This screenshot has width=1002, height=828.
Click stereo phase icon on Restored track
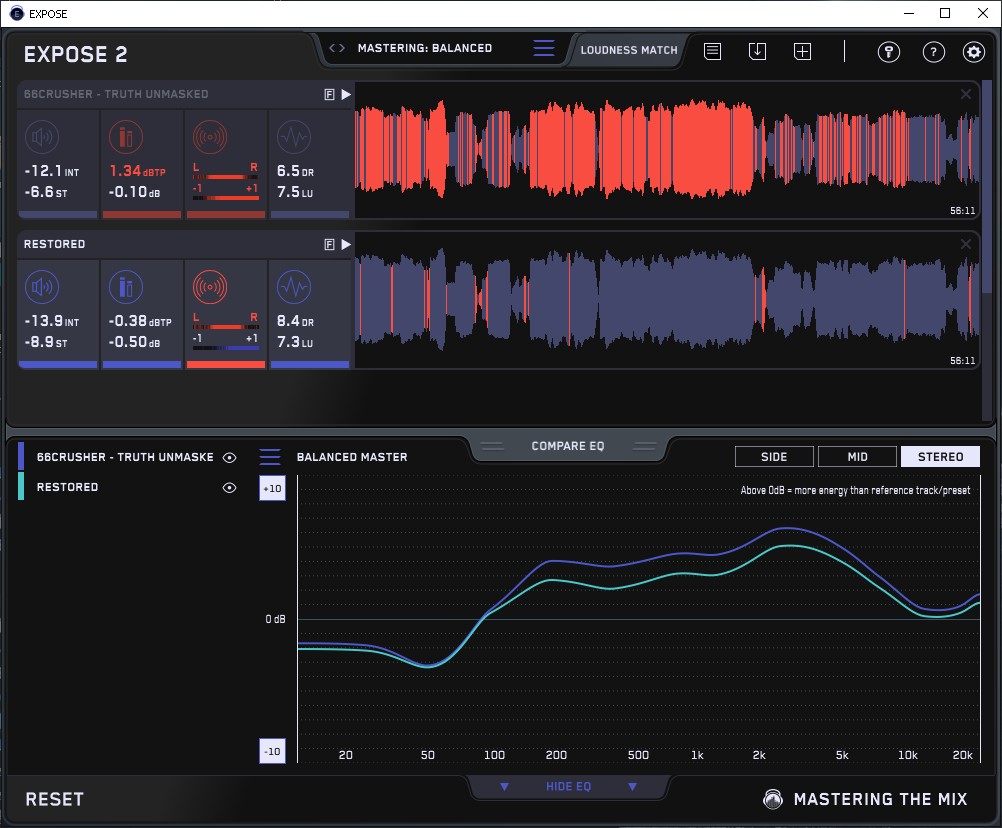point(210,287)
